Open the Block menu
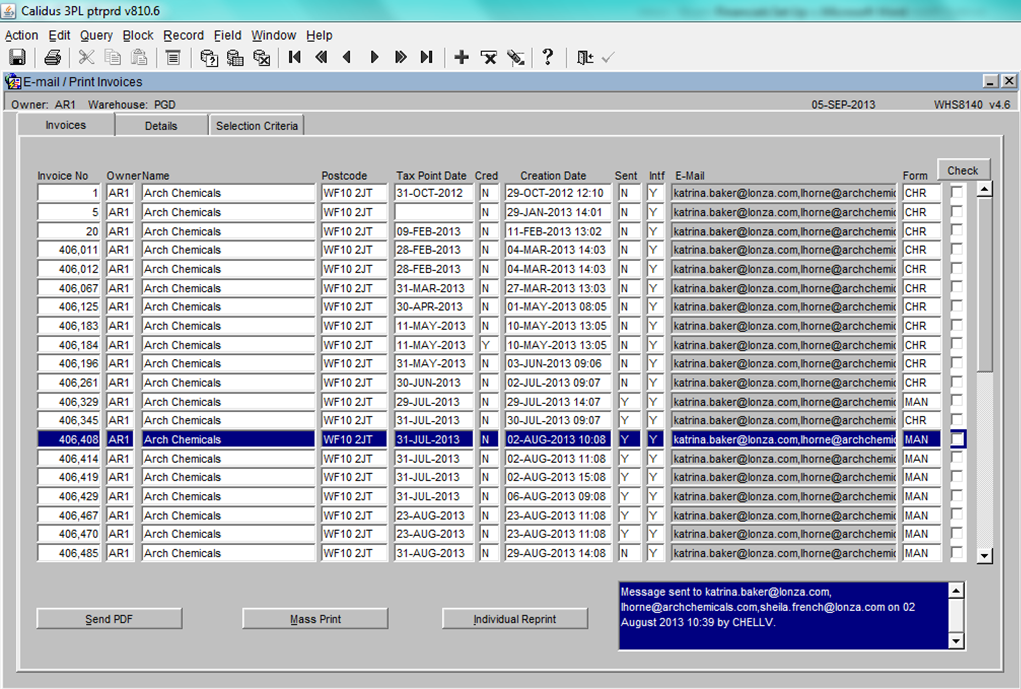 tap(138, 35)
